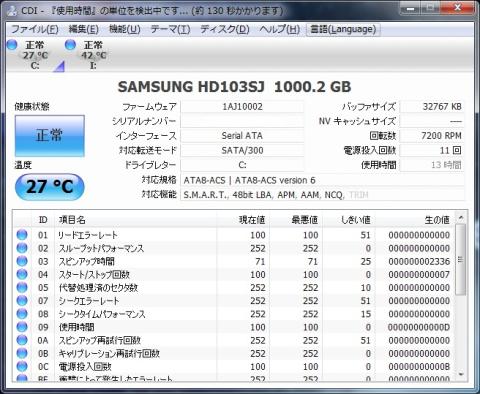
Task: Select the シークエラーレート row name
Action: [89, 301]
